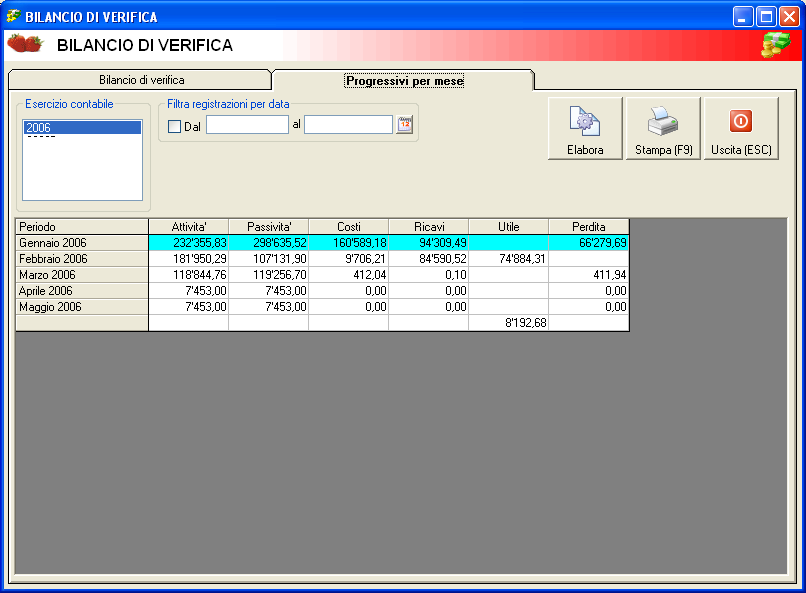Select the Progressivi per mese tab
This screenshot has width=806, height=593.
point(405,81)
